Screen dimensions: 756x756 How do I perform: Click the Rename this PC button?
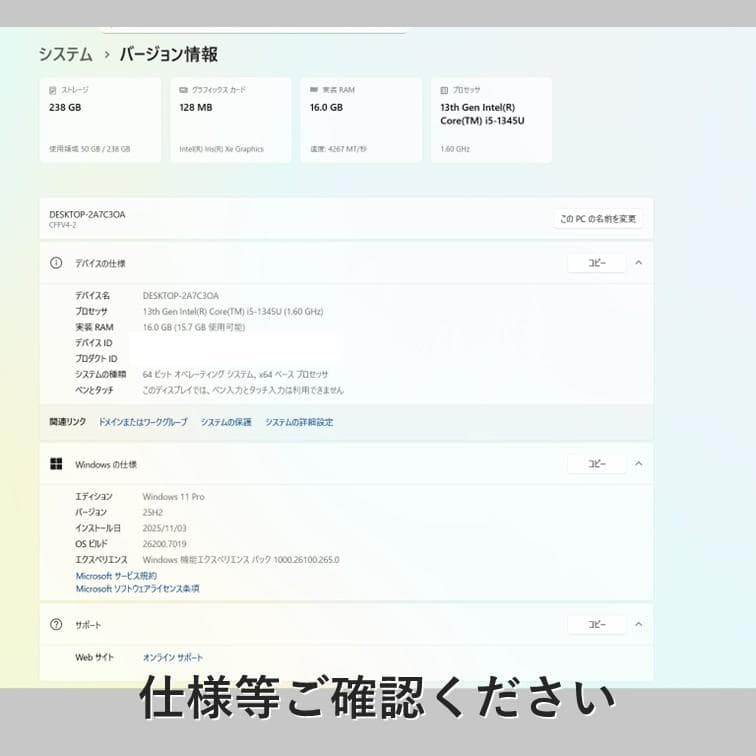(x=598, y=219)
